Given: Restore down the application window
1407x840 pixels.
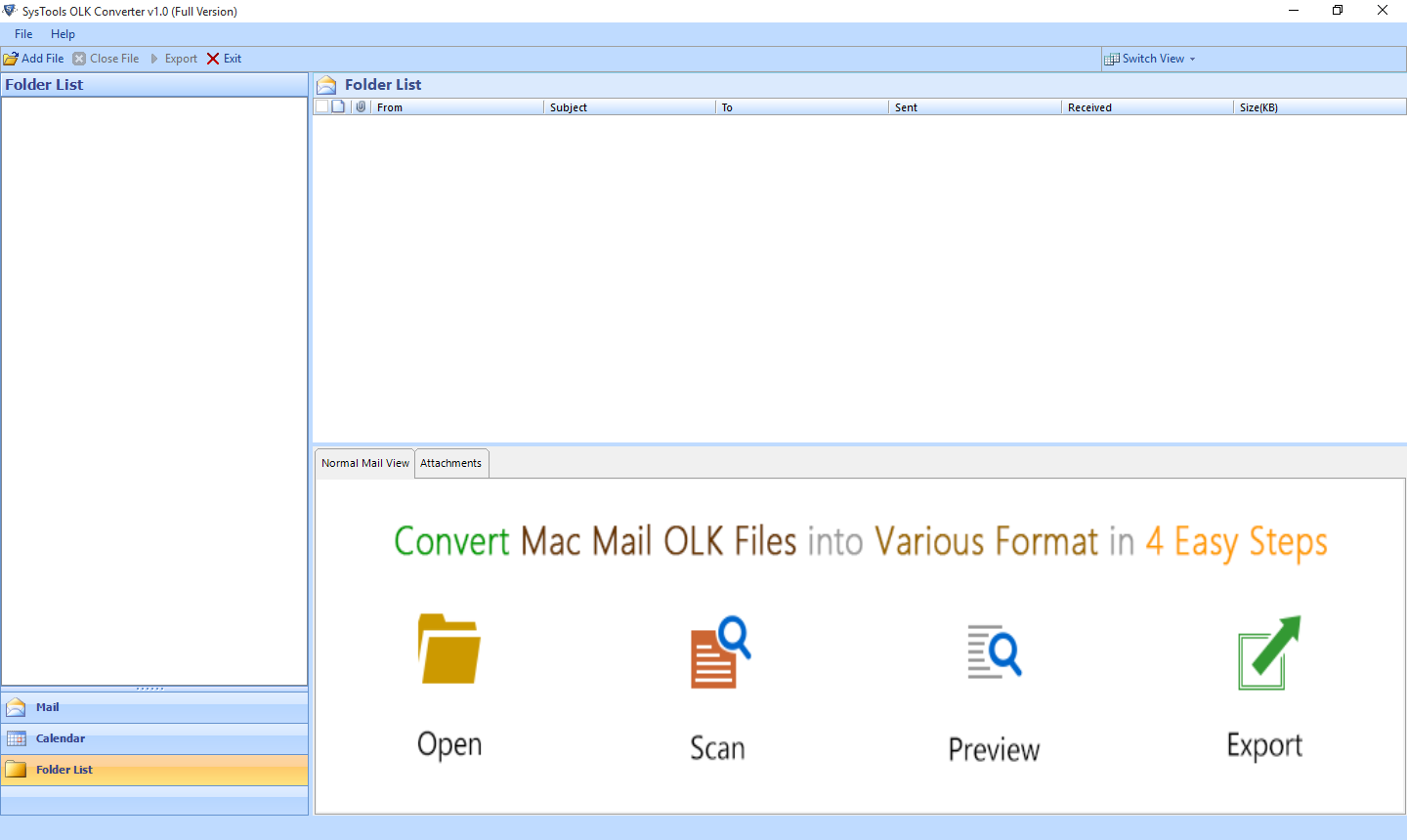Looking at the screenshot, I should pos(1338,11).
